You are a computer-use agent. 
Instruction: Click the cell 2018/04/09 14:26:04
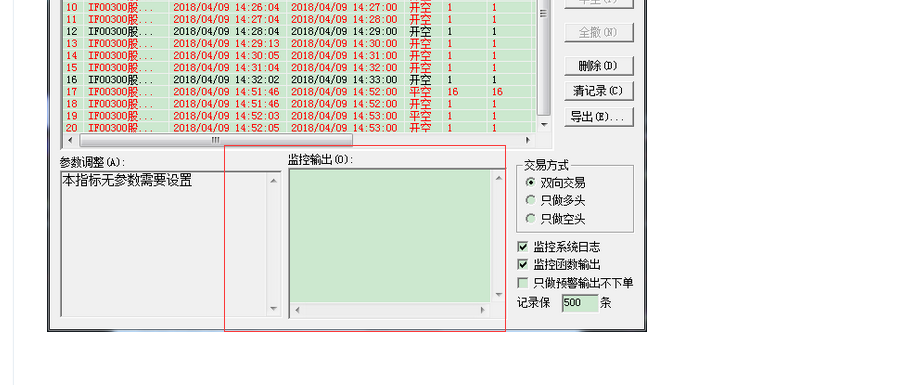[x=226, y=8]
